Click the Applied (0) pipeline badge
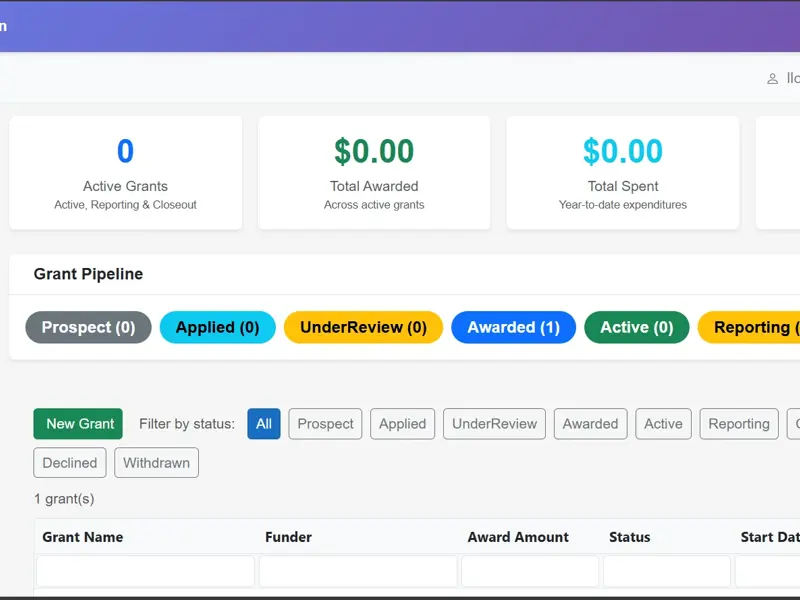The width and height of the screenshot is (800, 600). click(218, 327)
